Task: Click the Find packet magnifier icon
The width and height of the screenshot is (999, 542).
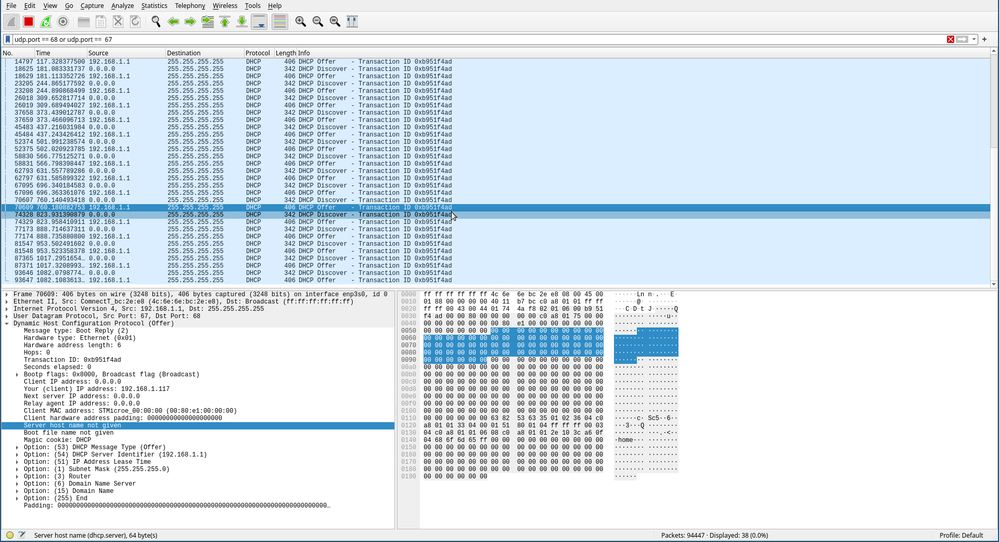Action: coord(155,21)
